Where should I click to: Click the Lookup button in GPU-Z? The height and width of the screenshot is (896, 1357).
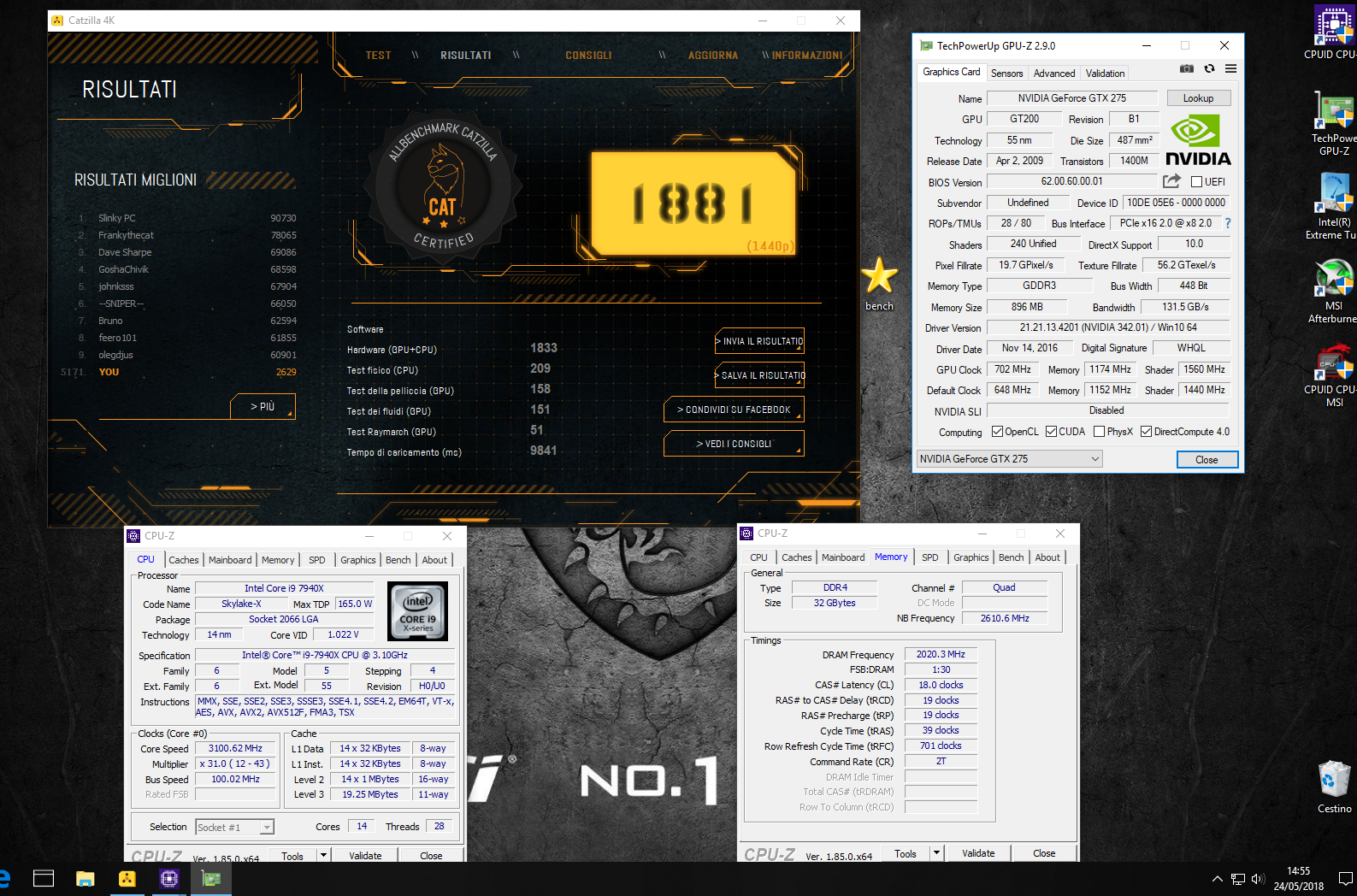point(1198,98)
